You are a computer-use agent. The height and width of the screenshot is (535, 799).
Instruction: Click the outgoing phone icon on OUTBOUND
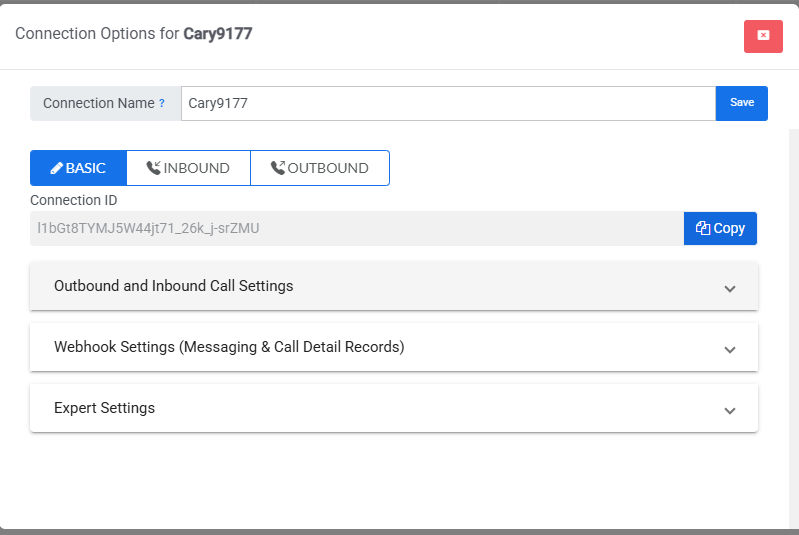pos(277,168)
